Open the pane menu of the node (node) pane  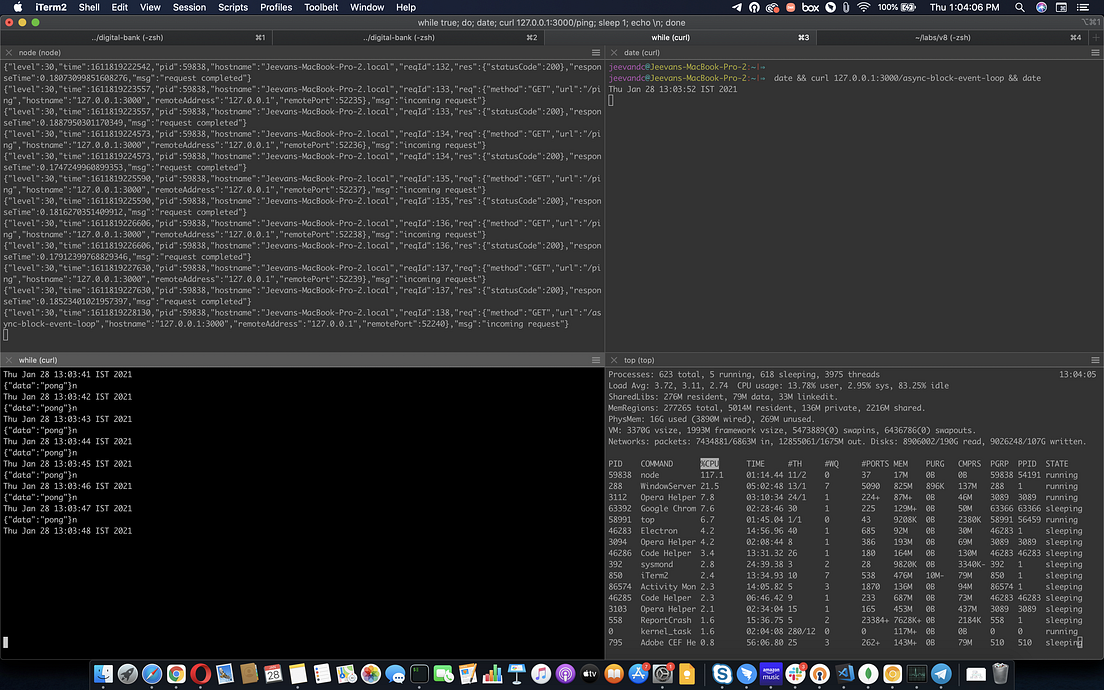594,52
